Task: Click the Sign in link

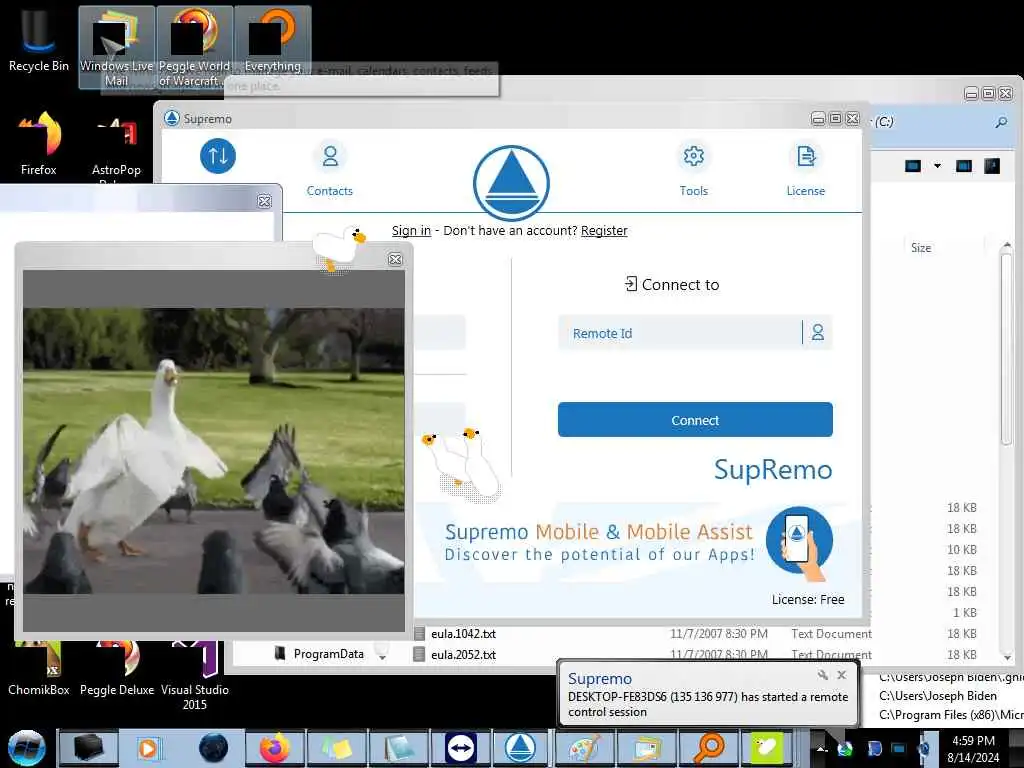Action: (411, 231)
